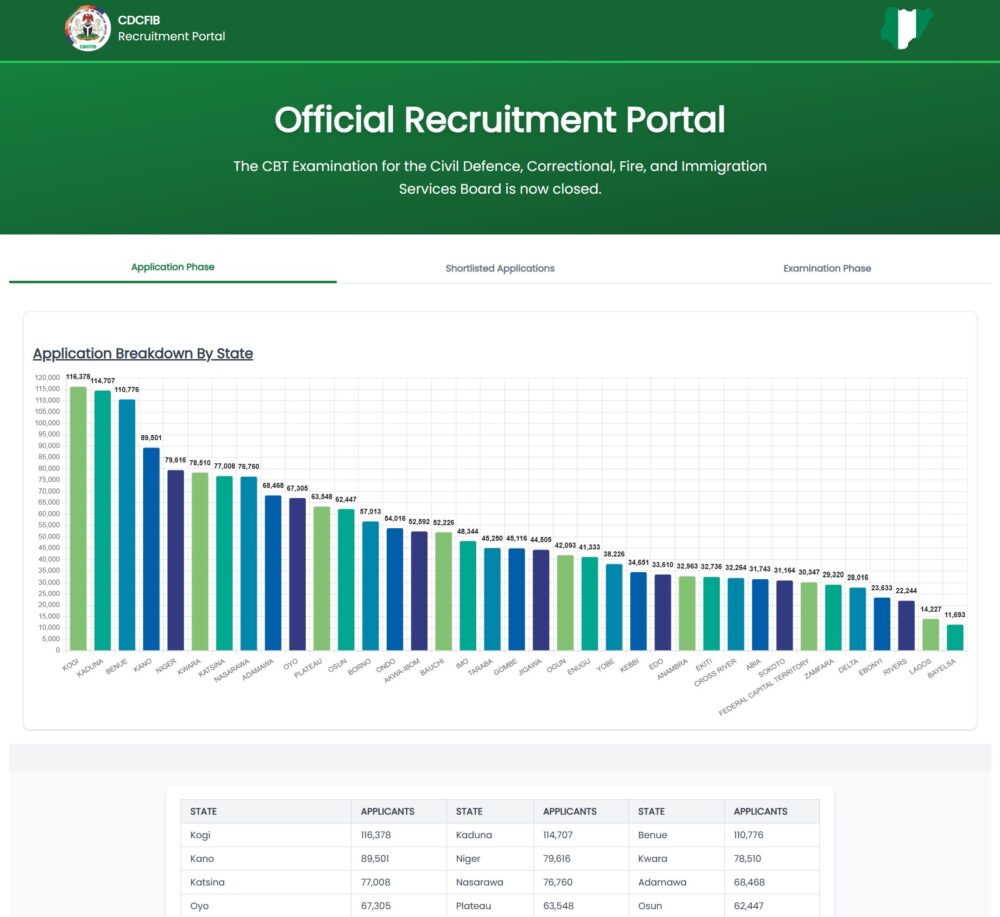Click the Application Breakdown By State heading

(144, 353)
